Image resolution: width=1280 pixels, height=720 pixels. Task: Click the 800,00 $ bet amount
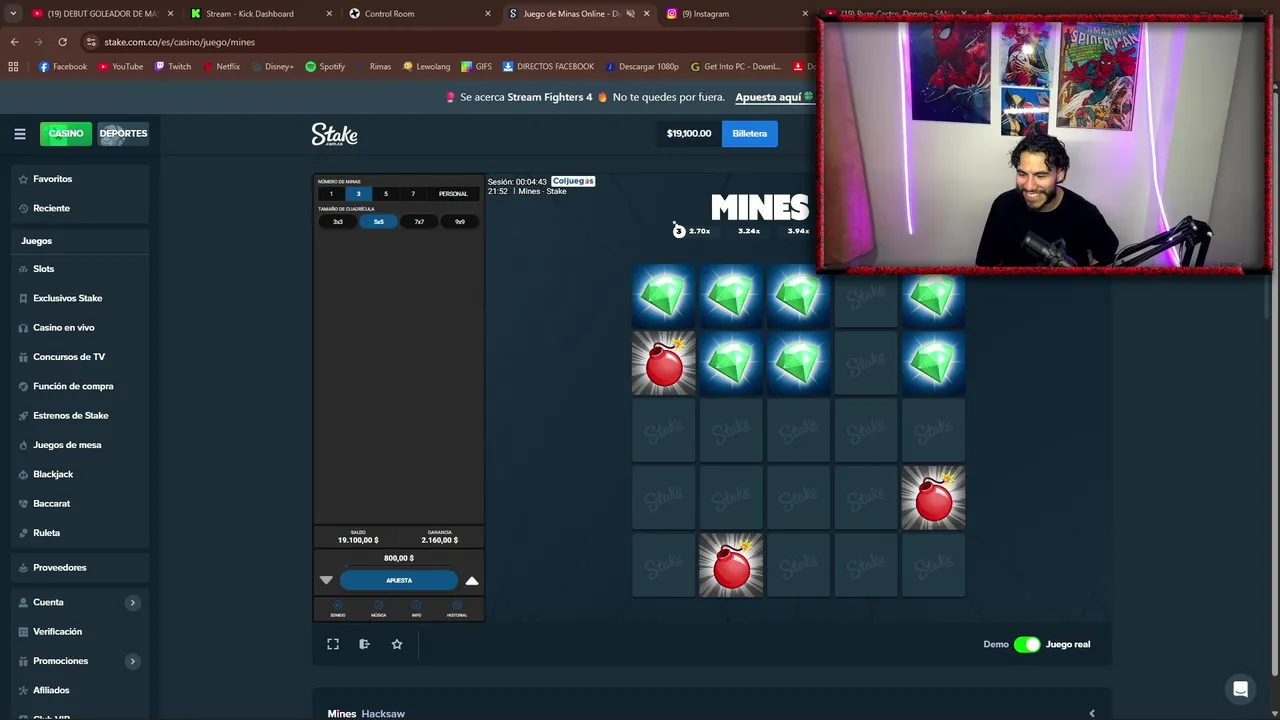(399, 558)
